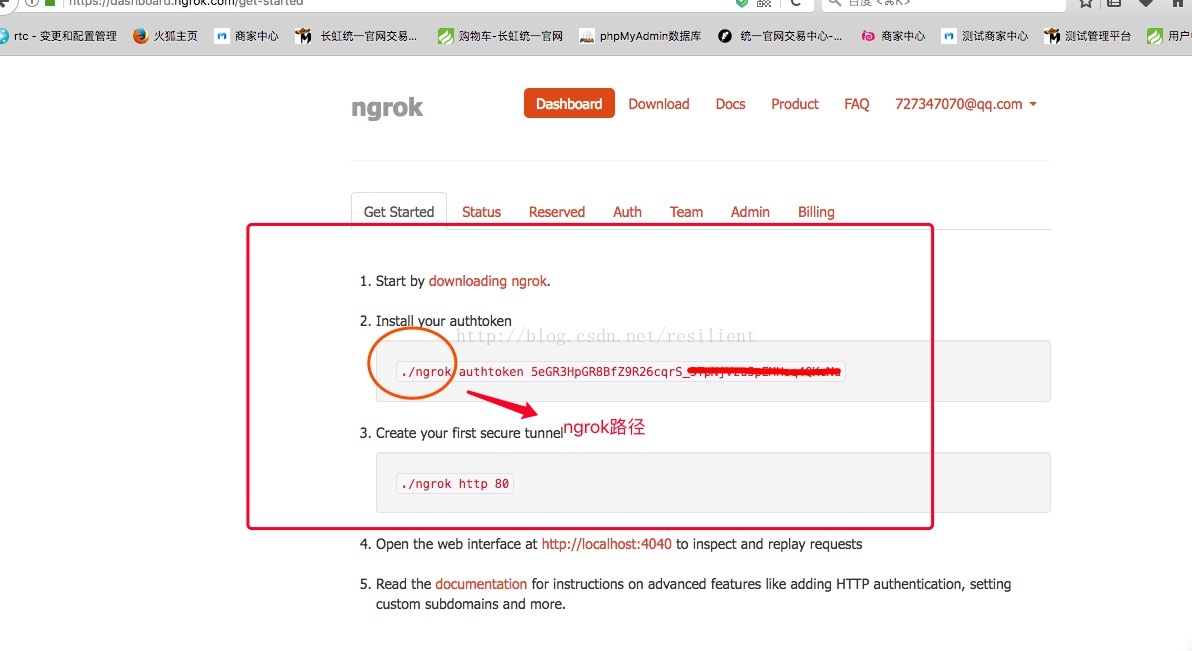This screenshot has width=1192, height=651.
Task: Click Create your first secure tunnel text
Action: 469,433
